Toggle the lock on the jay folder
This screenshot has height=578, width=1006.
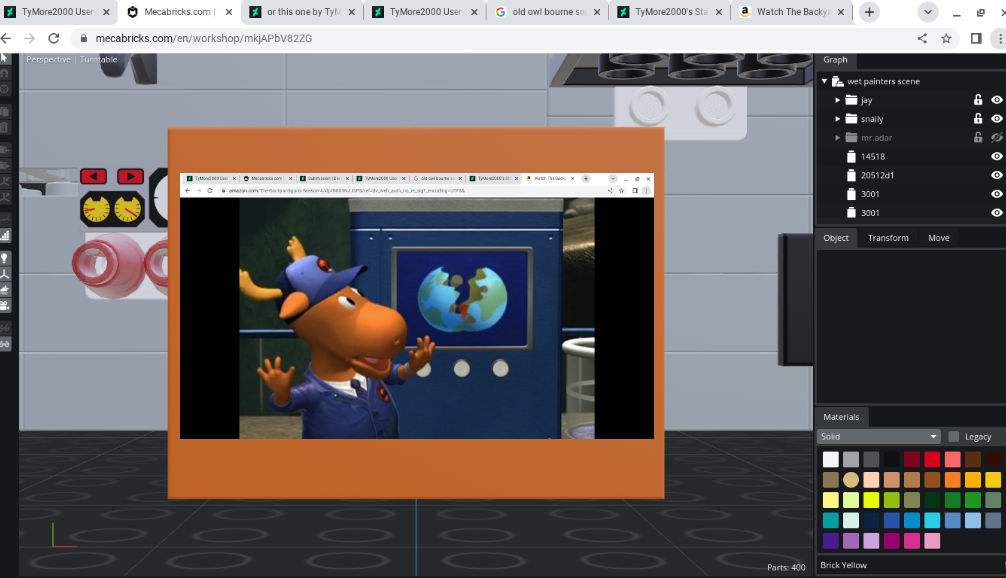978,99
